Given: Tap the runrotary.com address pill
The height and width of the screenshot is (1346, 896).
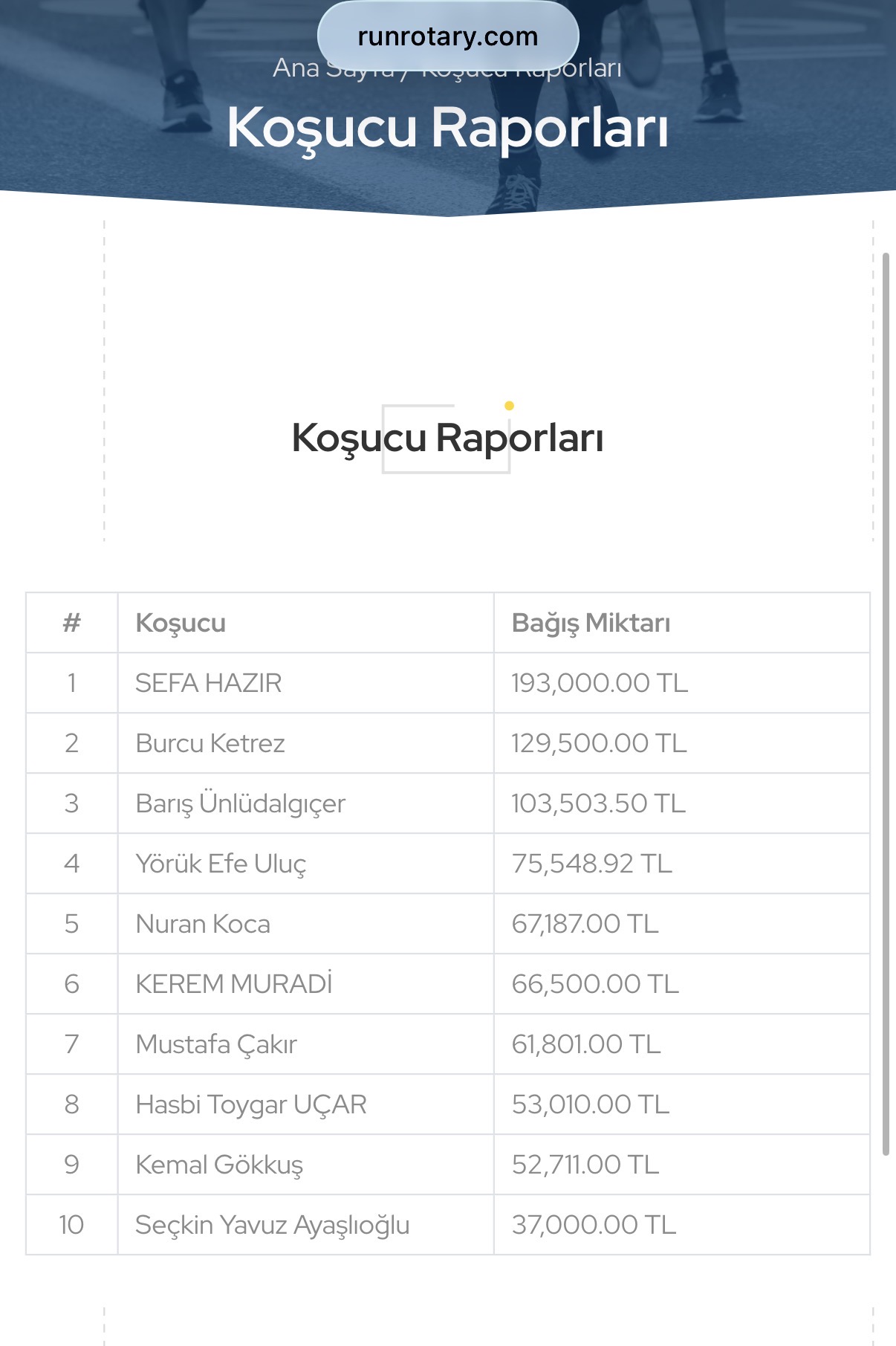Looking at the screenshot, I should click(x=447, y=36).
